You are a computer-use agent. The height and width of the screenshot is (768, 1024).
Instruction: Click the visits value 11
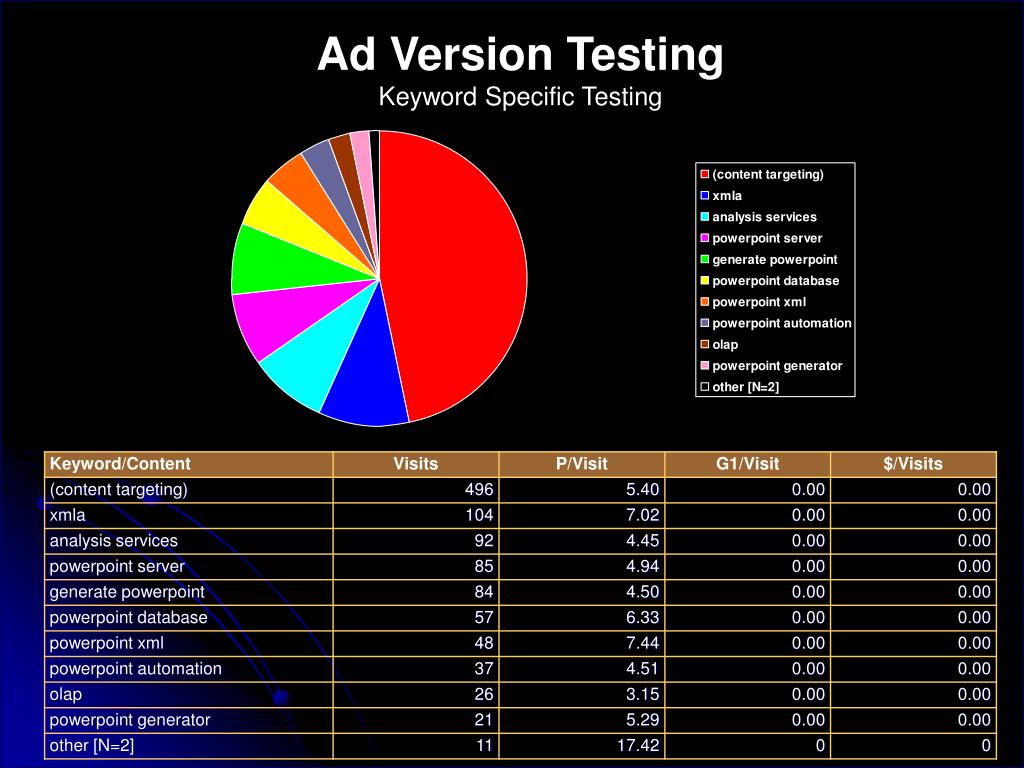coord(484,746)
